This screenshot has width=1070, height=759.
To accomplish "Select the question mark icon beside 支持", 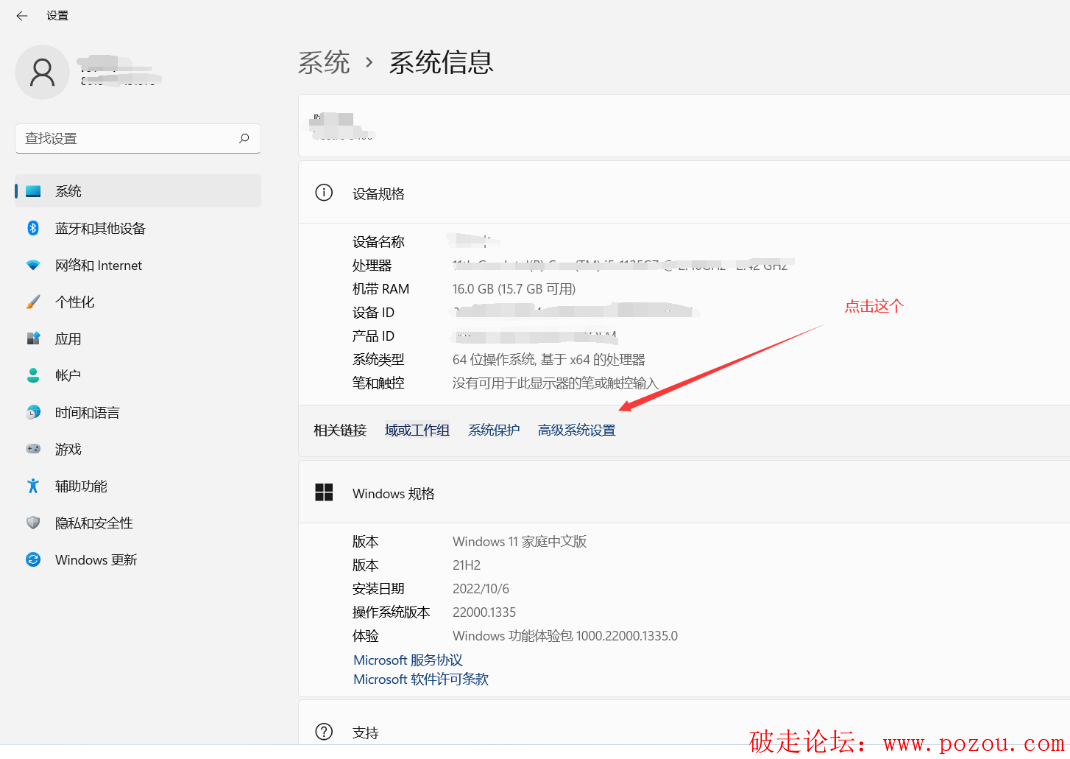I will click(x=323, y=732).
